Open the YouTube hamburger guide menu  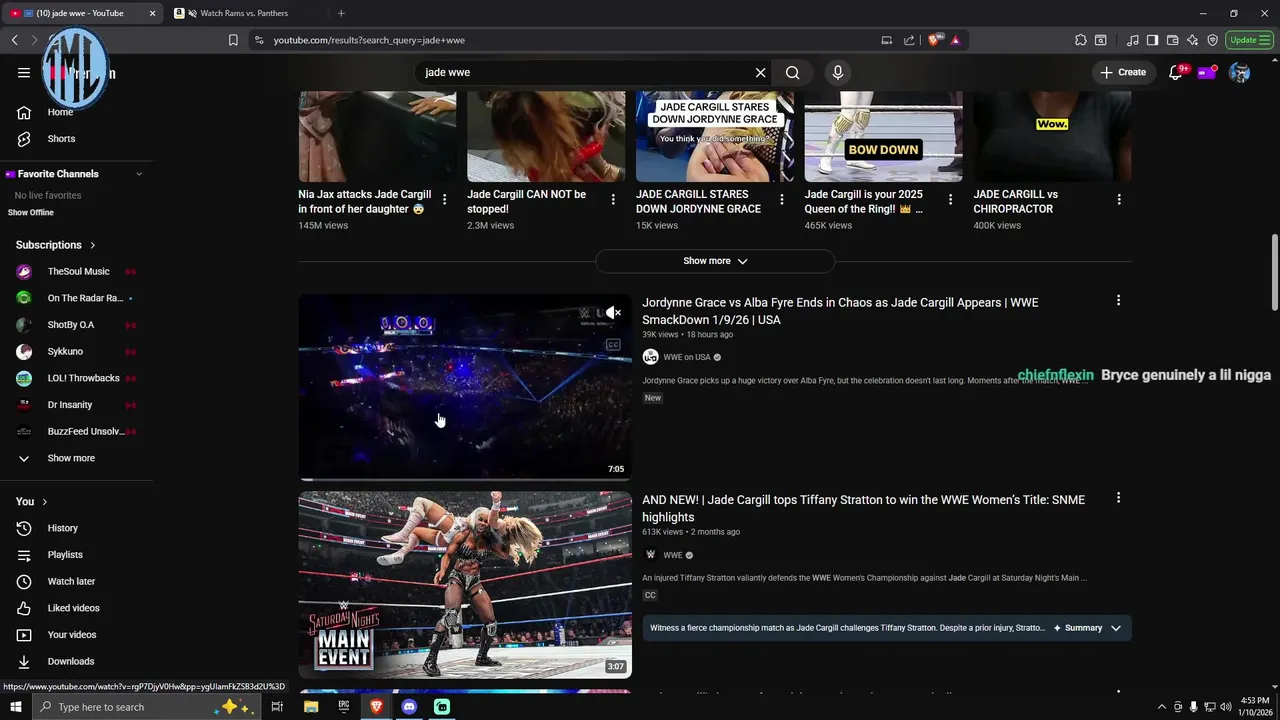point(24,72)
